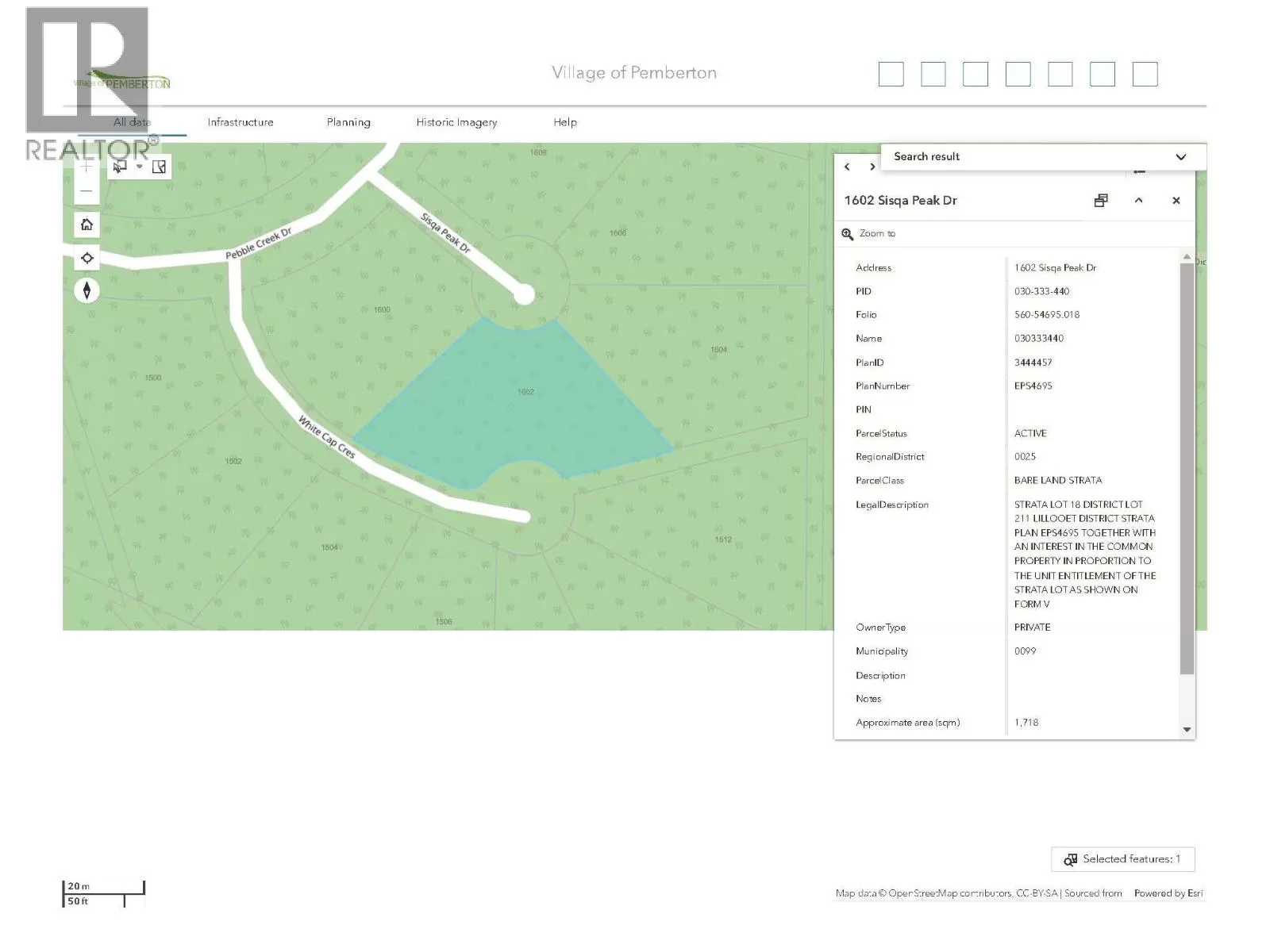1270x952 pixels.
Task: Click the Selected features: 1 button
Action: point(1122,859)
